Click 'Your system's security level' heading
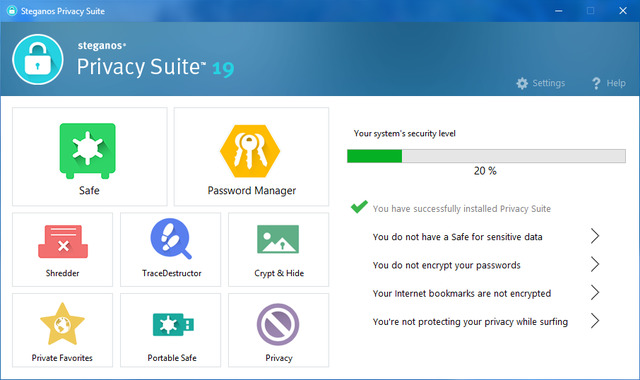 [x=404, y=133]
